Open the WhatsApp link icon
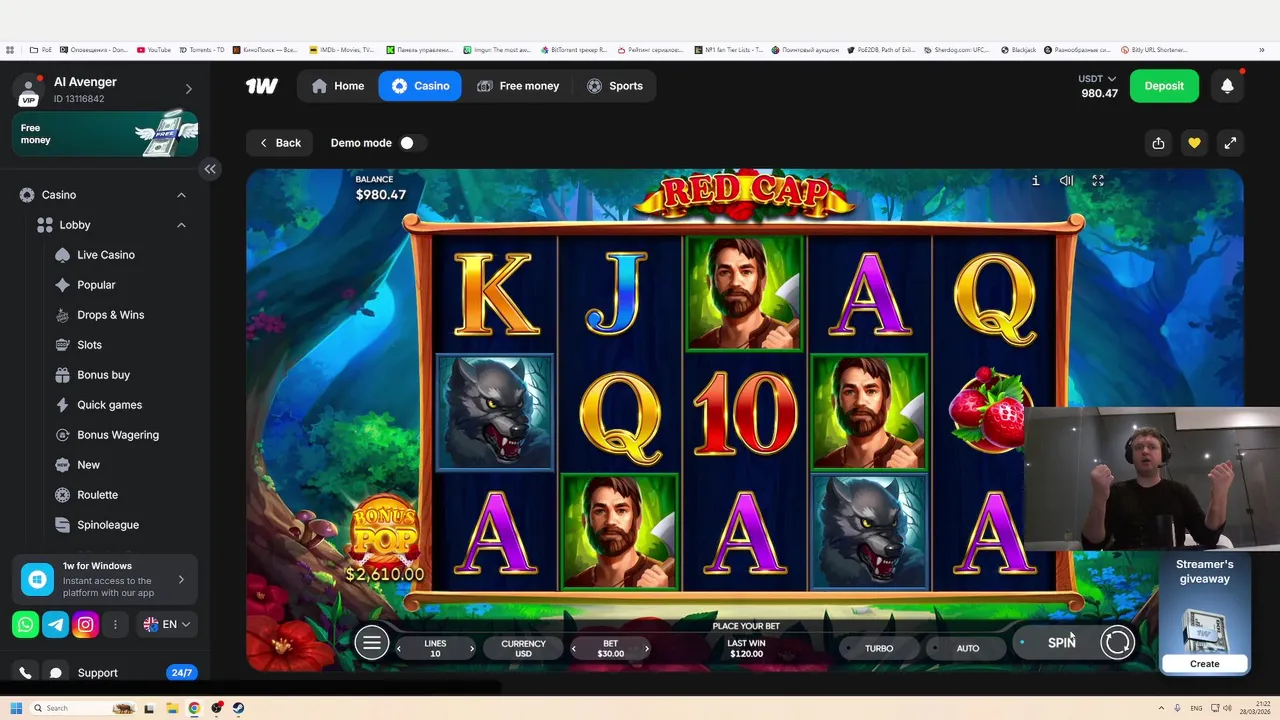This screenshot has height=720, width=1280. (x=26, y=624)
